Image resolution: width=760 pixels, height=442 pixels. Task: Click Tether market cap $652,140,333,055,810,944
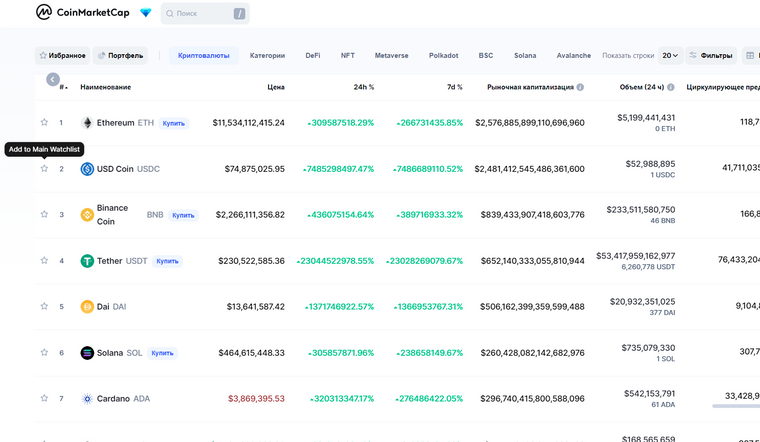pos(533,261)
